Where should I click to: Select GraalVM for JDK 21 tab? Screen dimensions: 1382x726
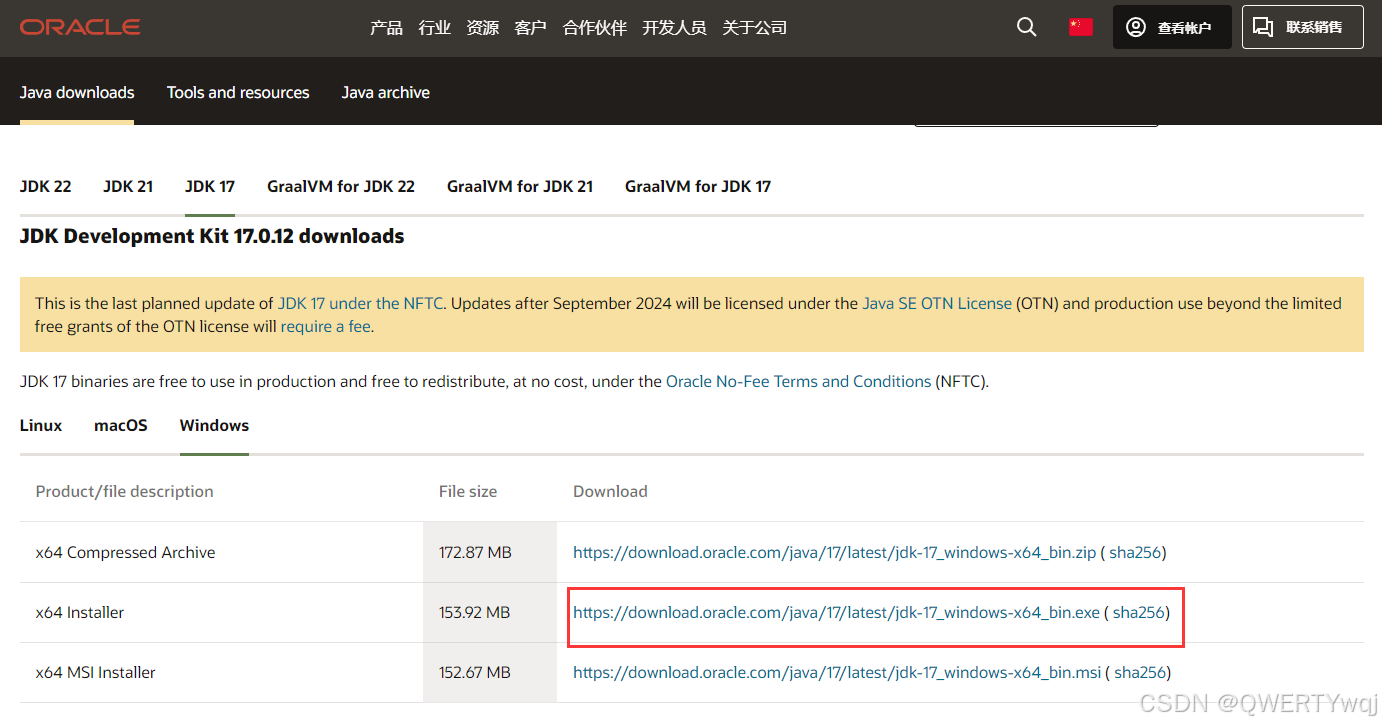pos(520,186)
